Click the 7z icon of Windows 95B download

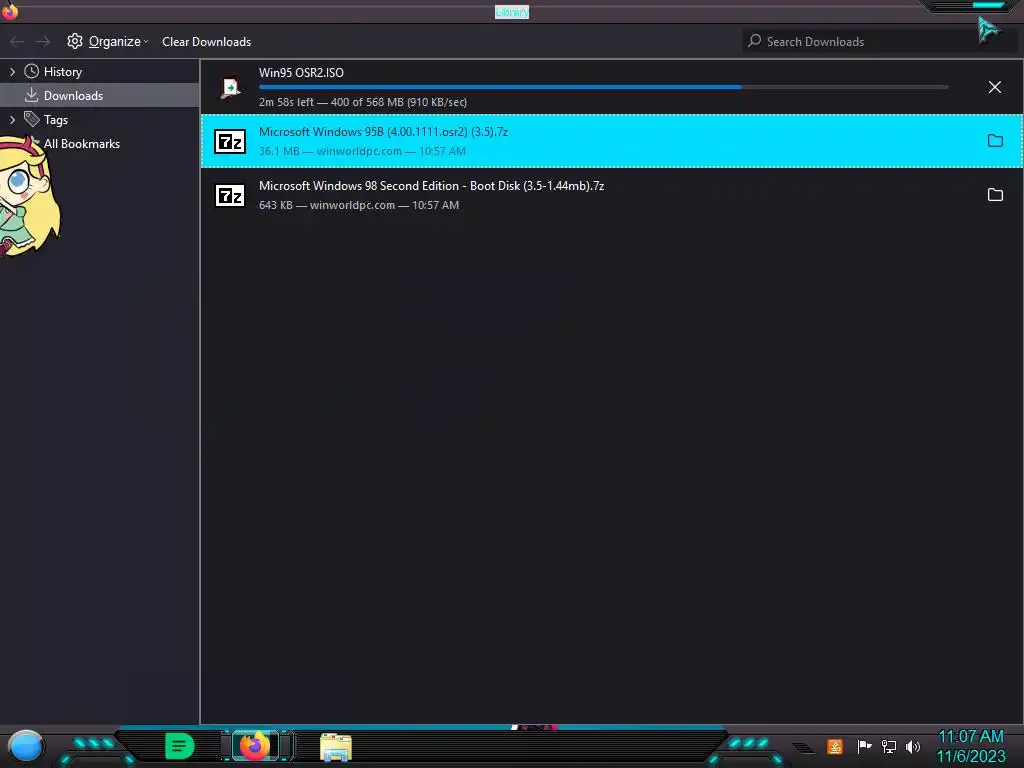pyautogui.click(x=230, y=141)
